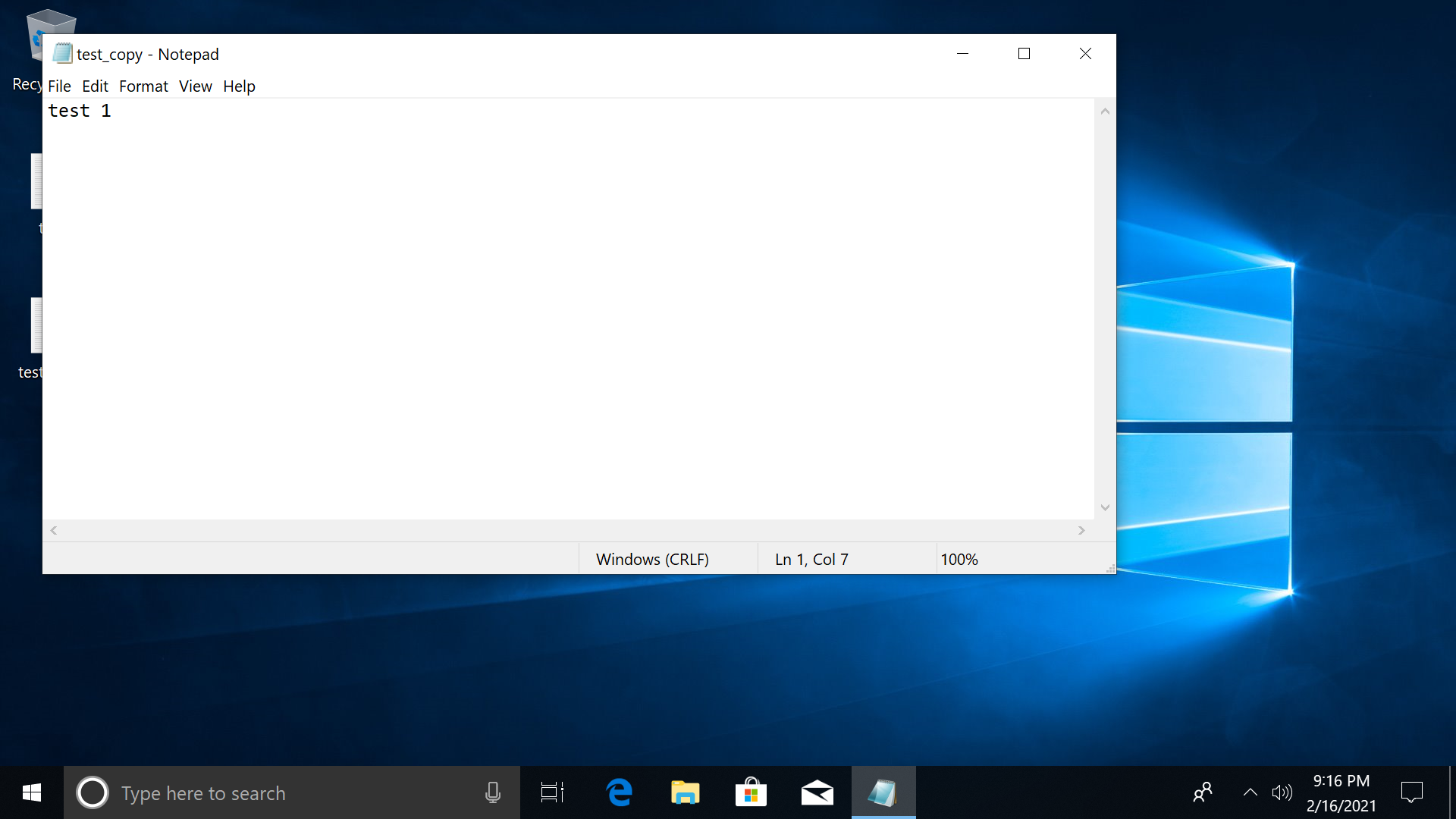1456x819 pixels.
Task: Click the volume speaker icon
Action: click(x=1282, y=792)
